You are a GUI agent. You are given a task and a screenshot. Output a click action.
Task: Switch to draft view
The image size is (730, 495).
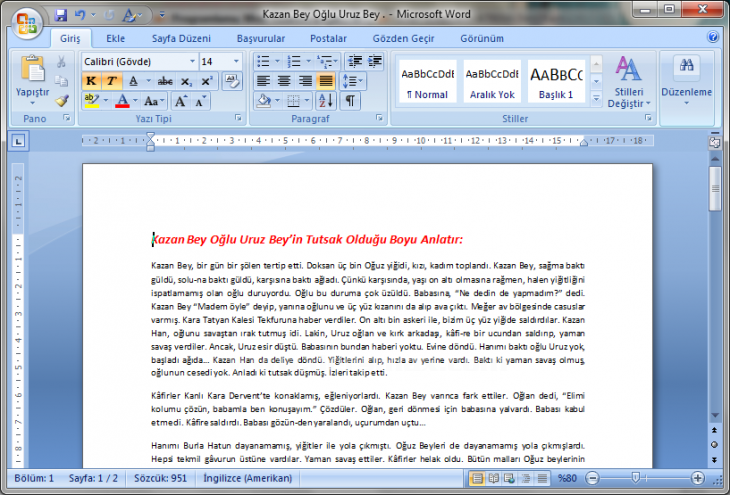click(x=542, y=478)
